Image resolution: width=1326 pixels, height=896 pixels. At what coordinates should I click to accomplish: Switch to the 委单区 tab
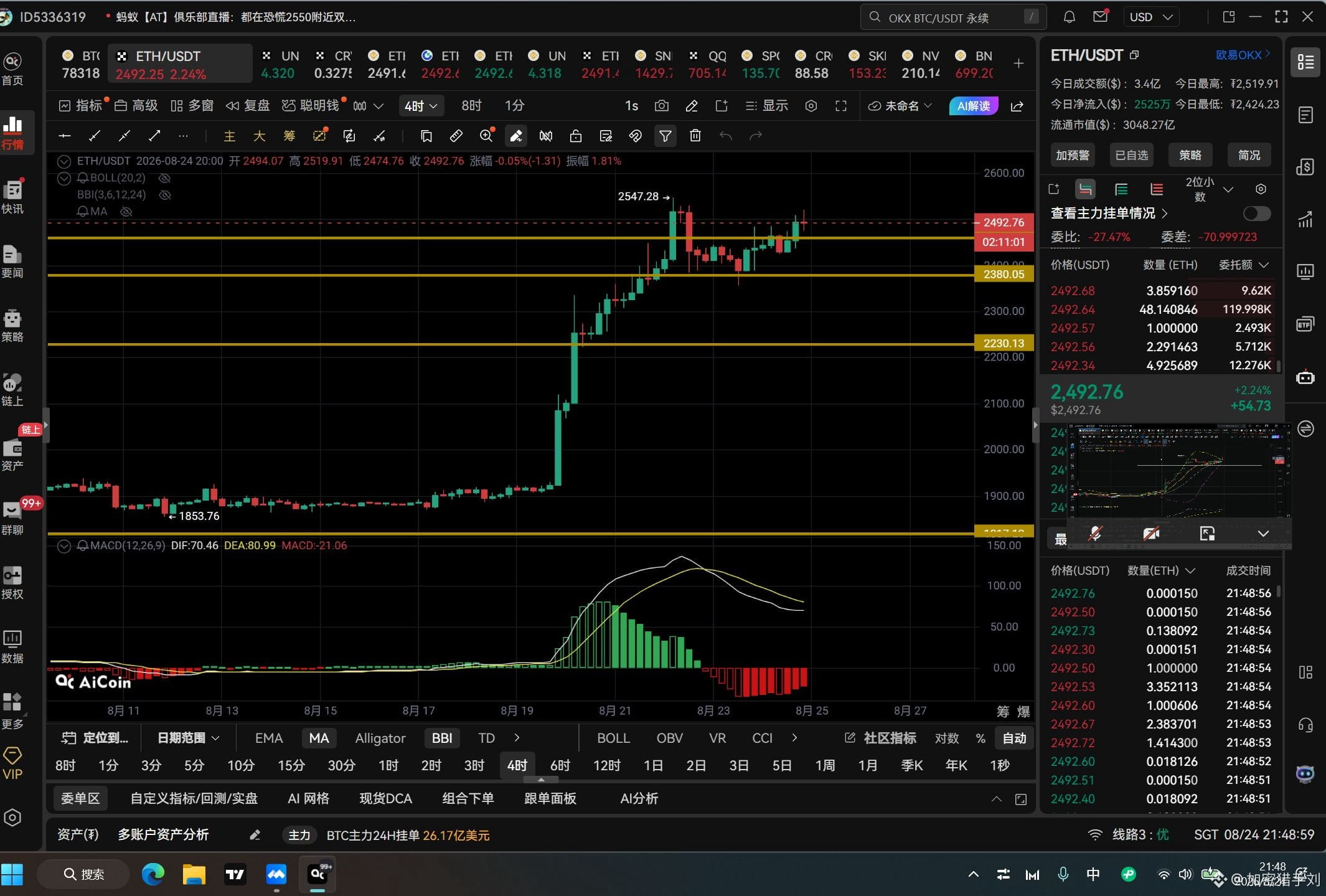coord(80,798)
